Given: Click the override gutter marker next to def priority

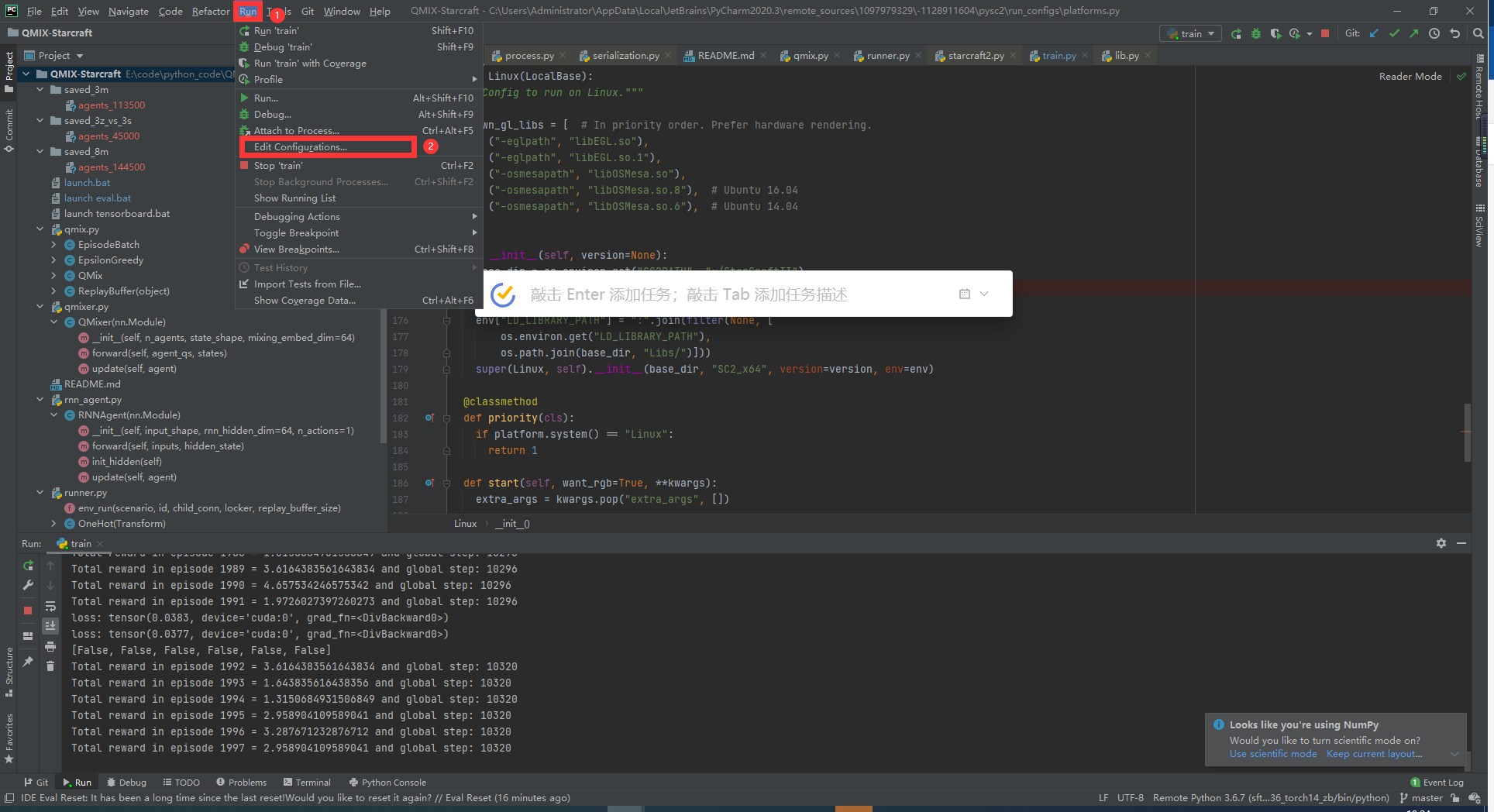Looking at the screenshot, I should pyautogui.click(x=429, y=418).
